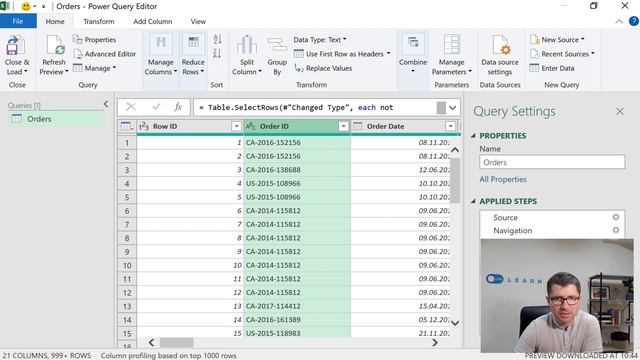640x360 pixels.
Task: Open query Properties
Action: [x=94, y=40]
